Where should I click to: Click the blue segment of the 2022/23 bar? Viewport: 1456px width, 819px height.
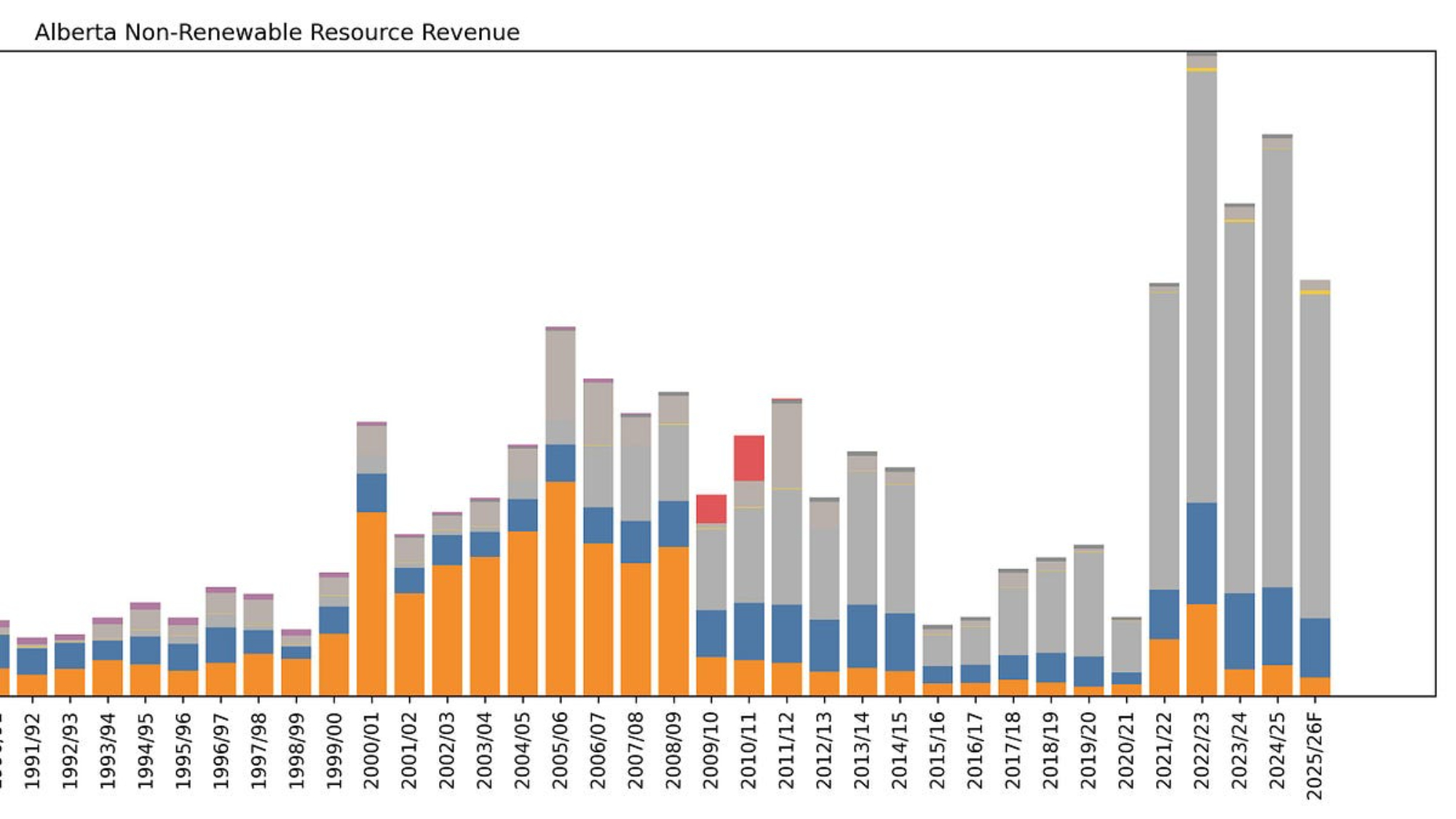(1201, 553)
